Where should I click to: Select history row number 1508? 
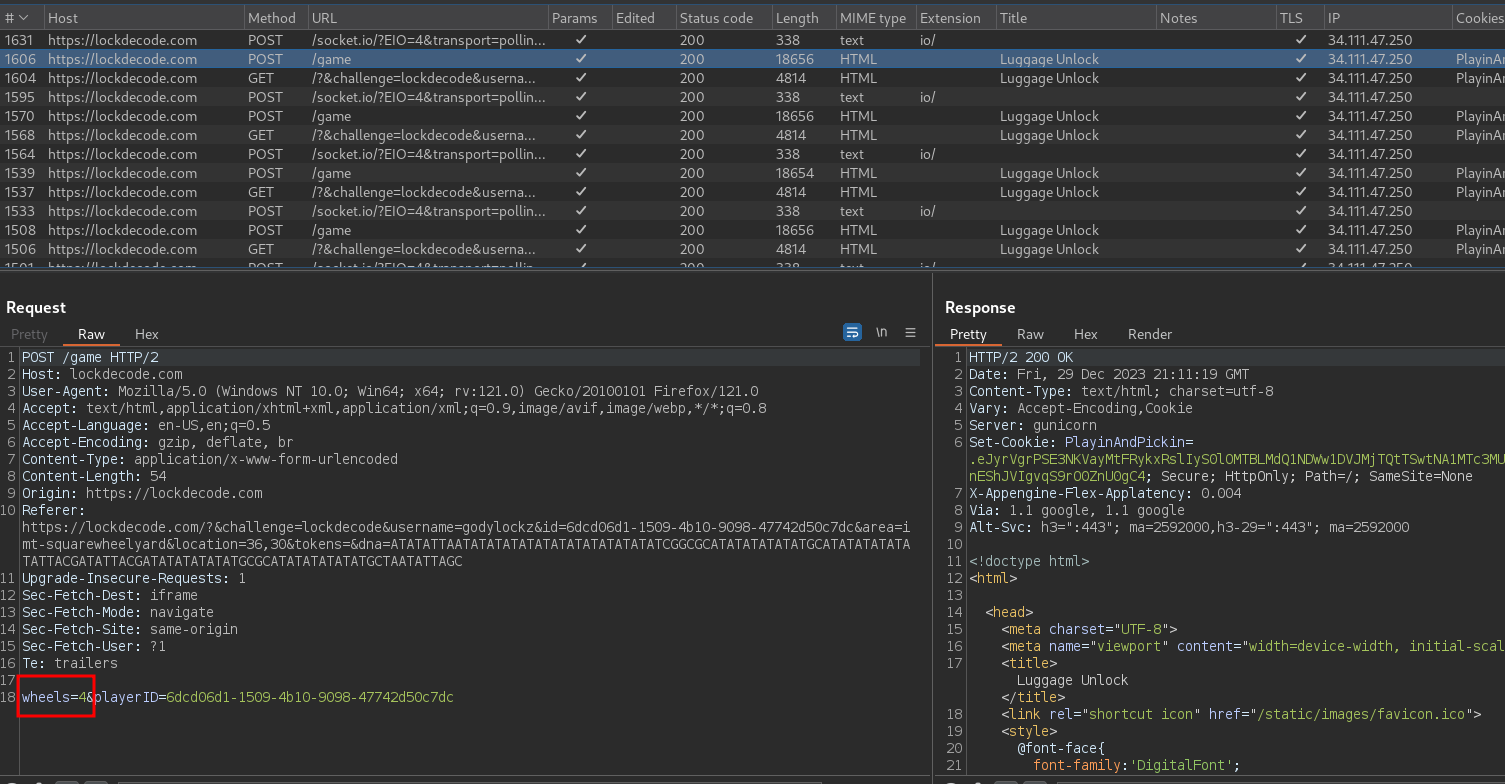coord(752,230)
